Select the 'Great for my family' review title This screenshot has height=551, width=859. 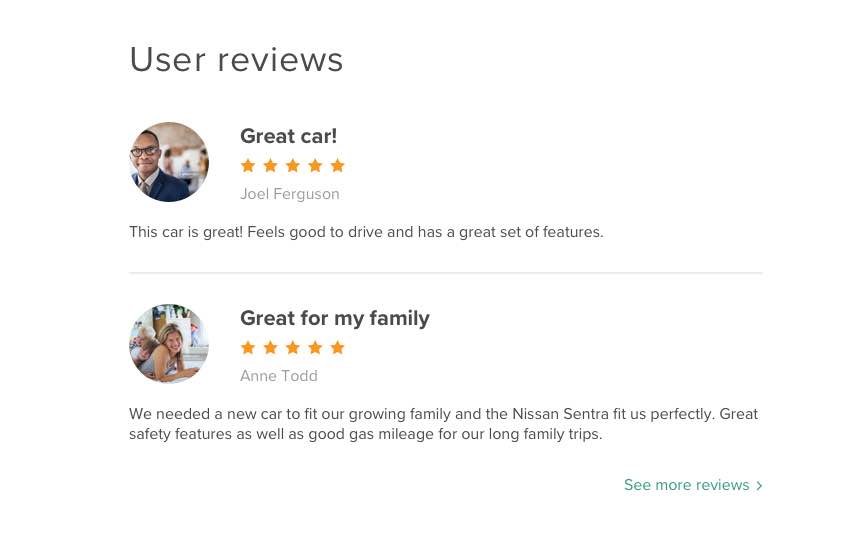[x=335, y=318]
